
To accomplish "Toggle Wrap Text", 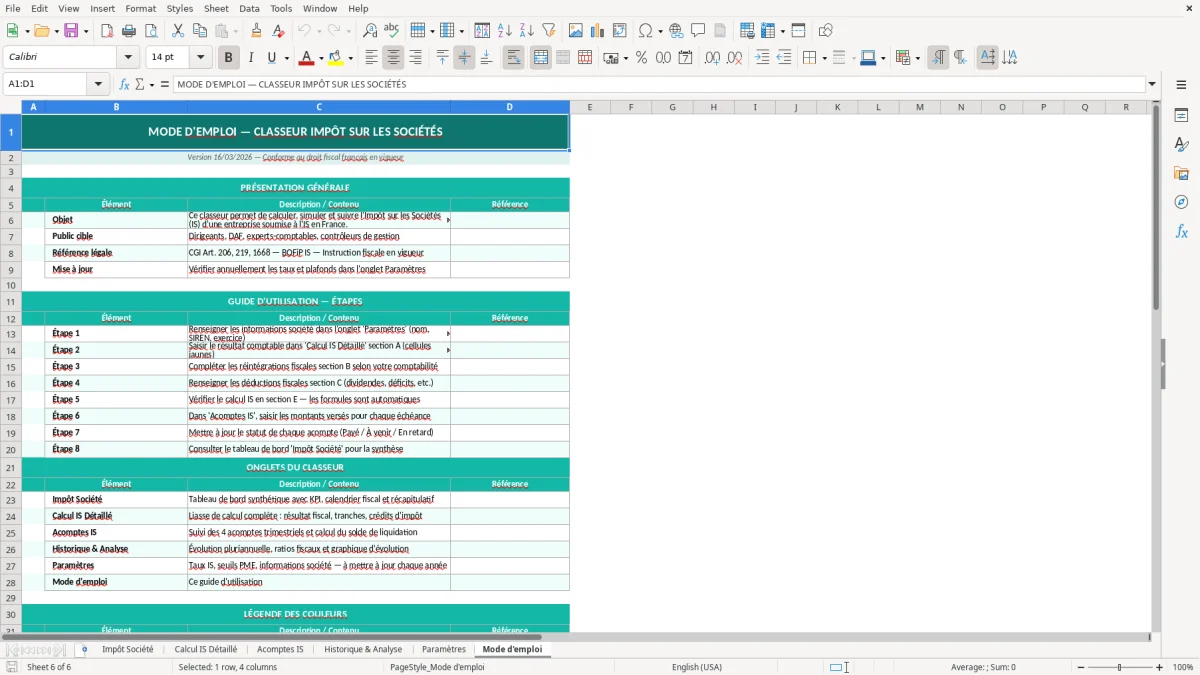I will tap(513, 58).
